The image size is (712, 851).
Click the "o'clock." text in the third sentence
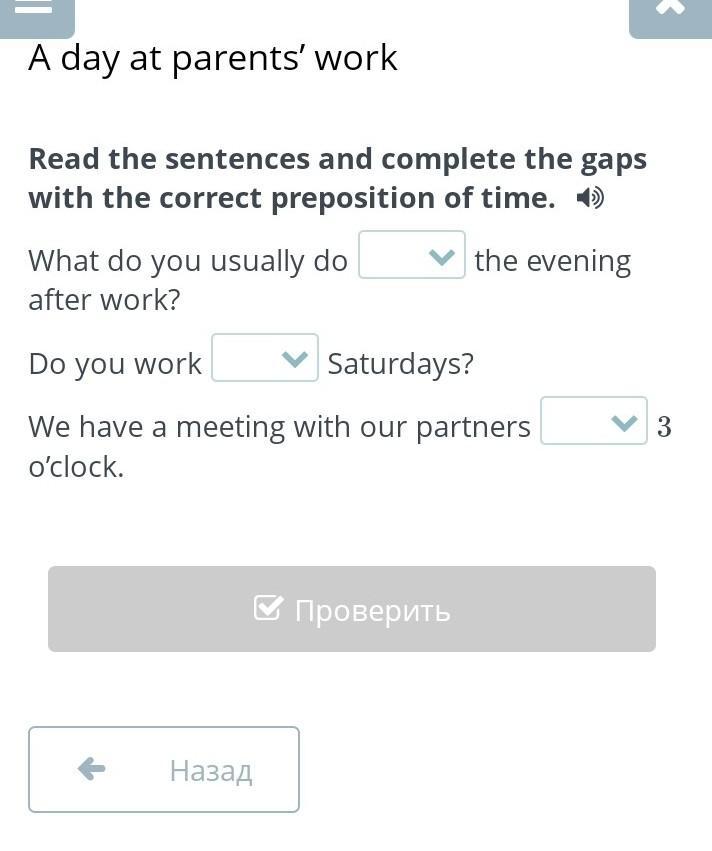pyautogui.click(x=76, y=467)
